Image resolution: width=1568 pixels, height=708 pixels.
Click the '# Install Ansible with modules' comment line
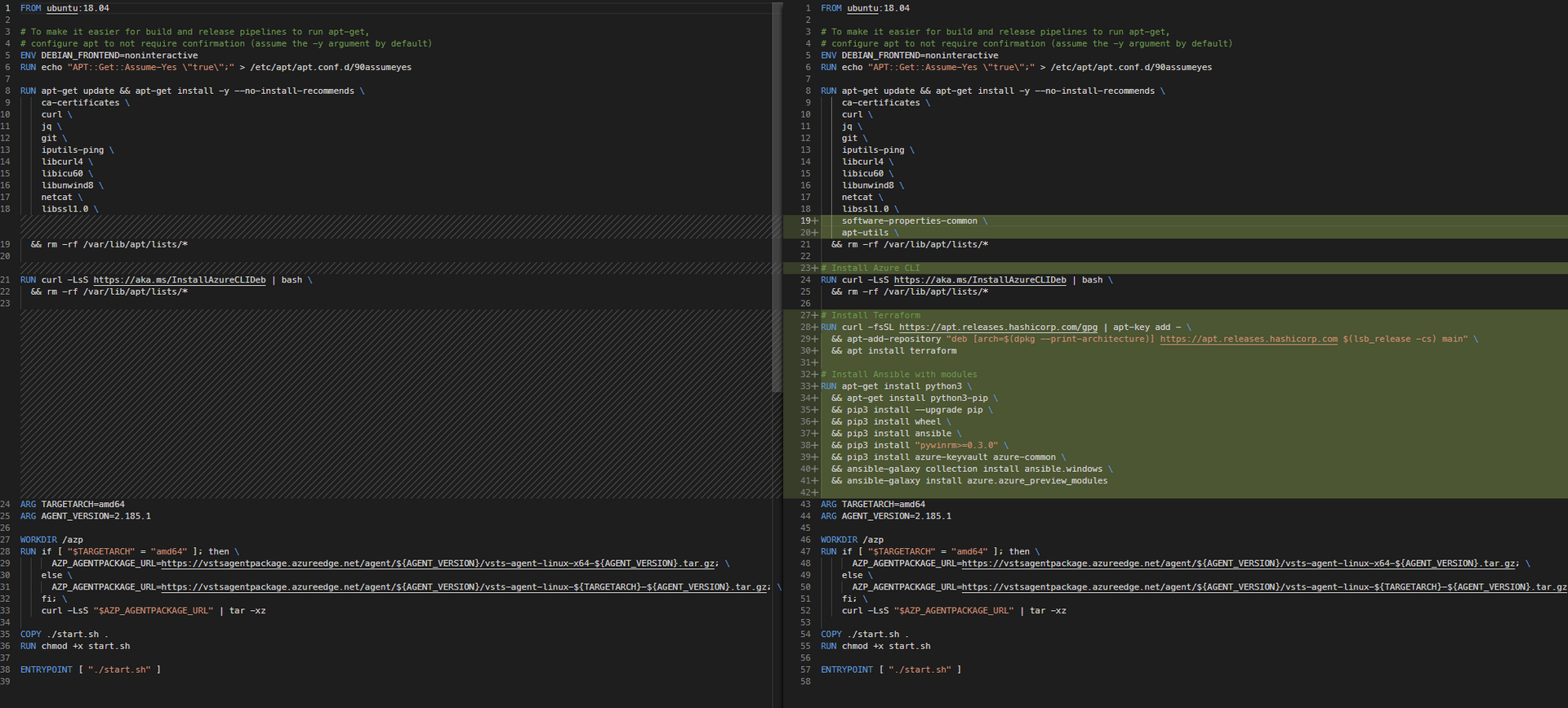(899, 375)
